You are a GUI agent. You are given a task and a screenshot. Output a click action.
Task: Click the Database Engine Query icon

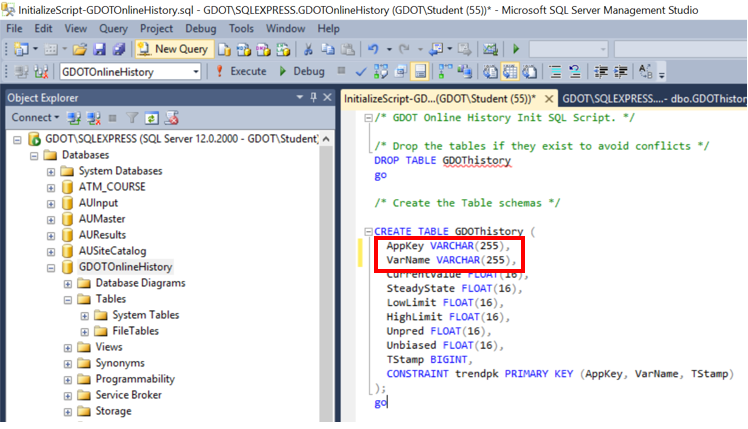pyautogui.click(x=224, y=49)
